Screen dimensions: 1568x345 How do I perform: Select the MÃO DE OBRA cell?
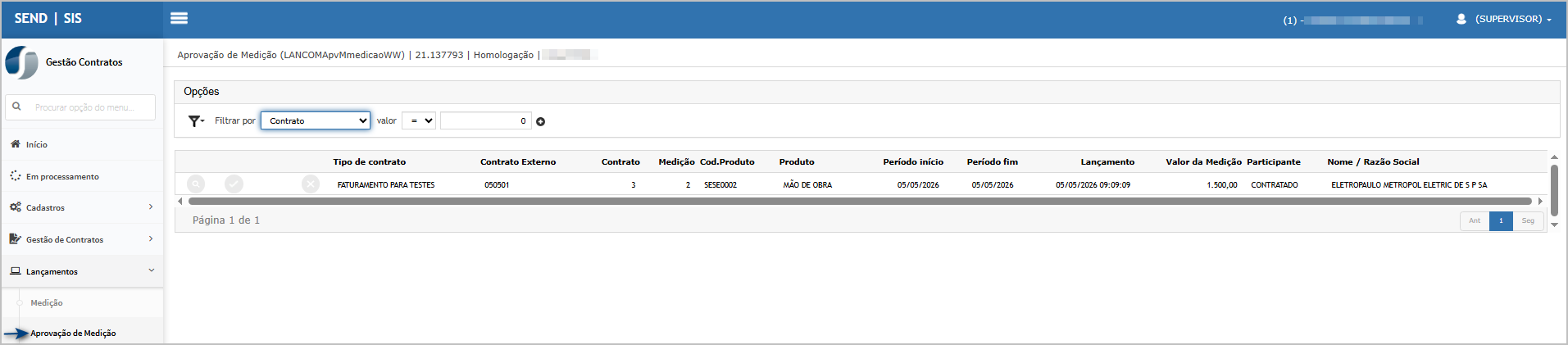(807, 185)
